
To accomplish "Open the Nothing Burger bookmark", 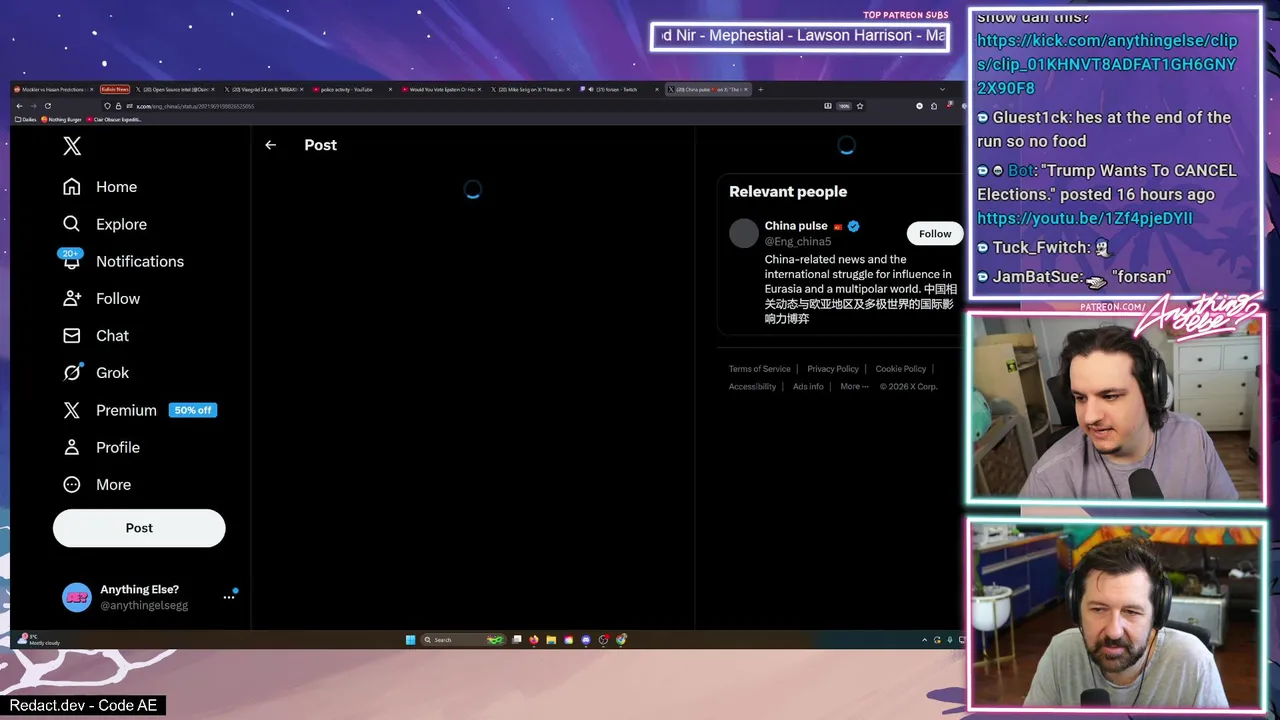I will pos(61,119).
